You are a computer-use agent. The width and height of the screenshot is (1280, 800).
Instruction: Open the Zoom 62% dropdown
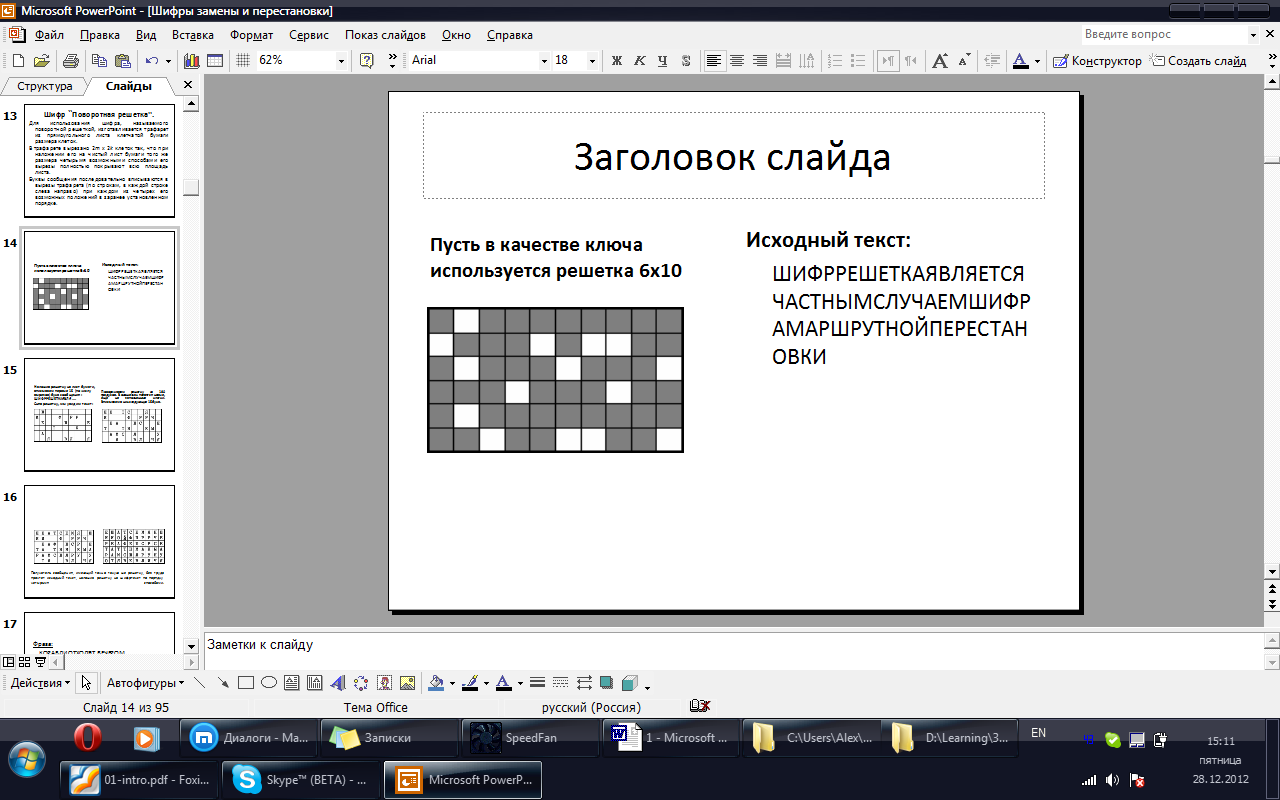[x=341, y=60]
